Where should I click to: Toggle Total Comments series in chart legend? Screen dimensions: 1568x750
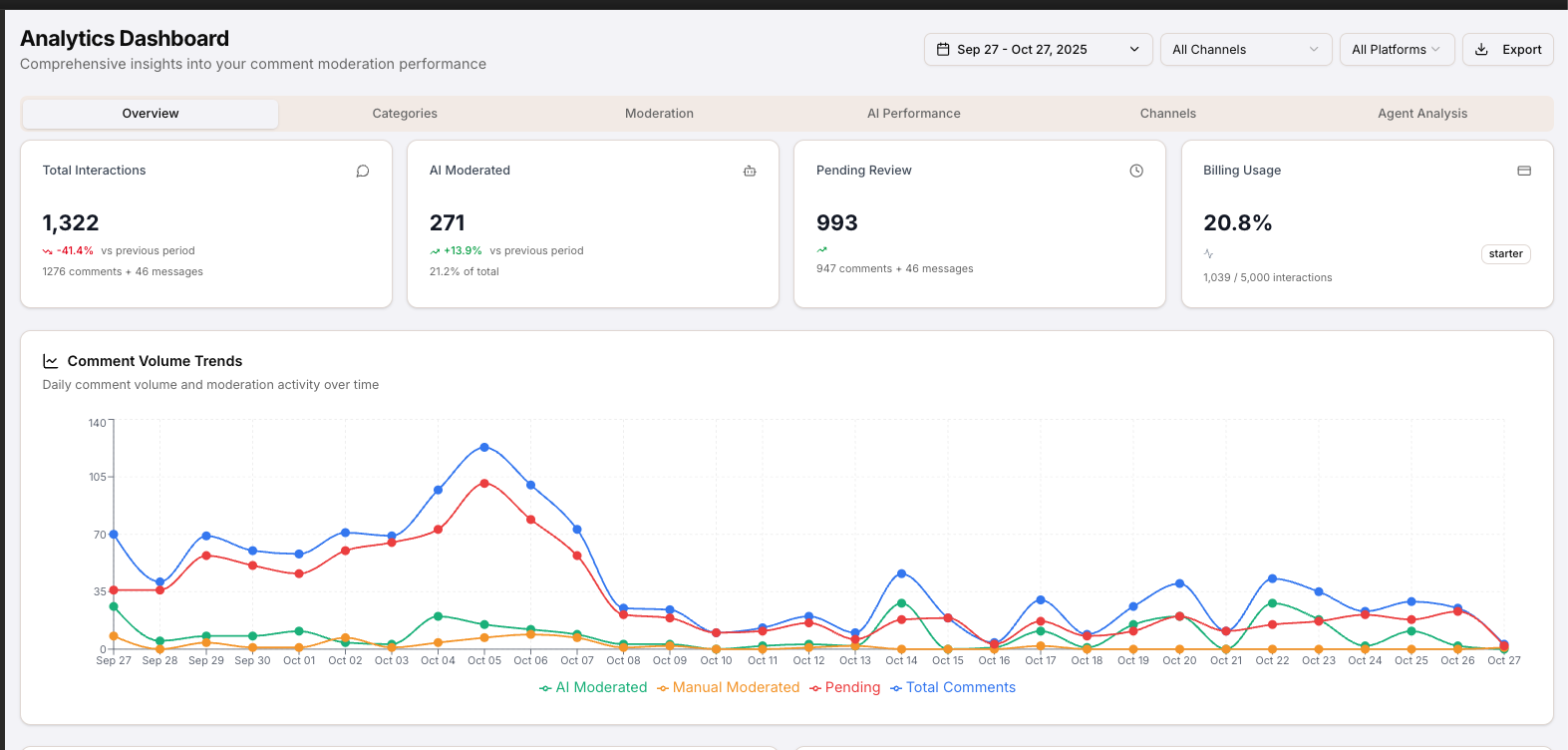point(953,687)
